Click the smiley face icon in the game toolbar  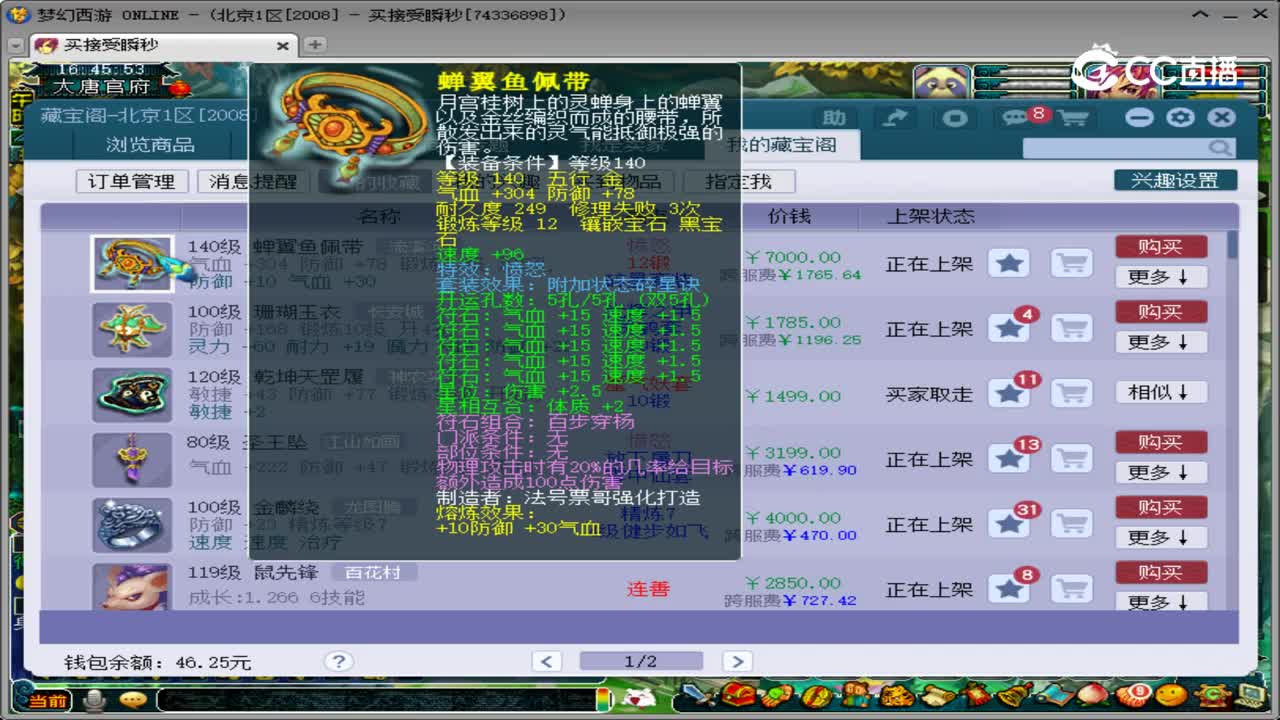pos(1170,695)
